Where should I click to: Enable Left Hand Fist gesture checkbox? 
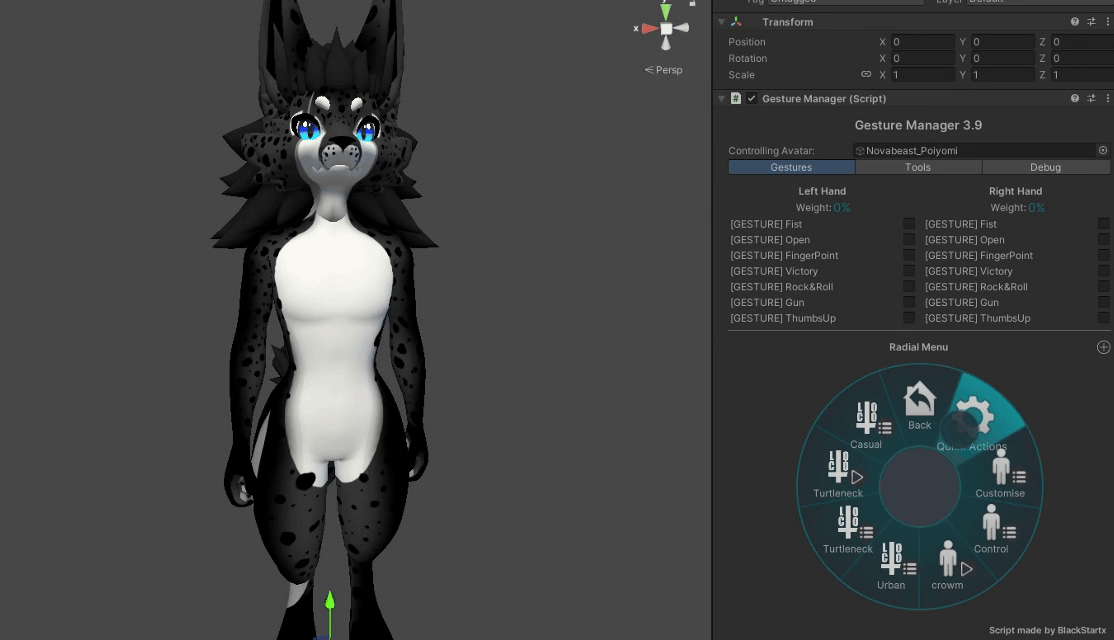point(909,224)
